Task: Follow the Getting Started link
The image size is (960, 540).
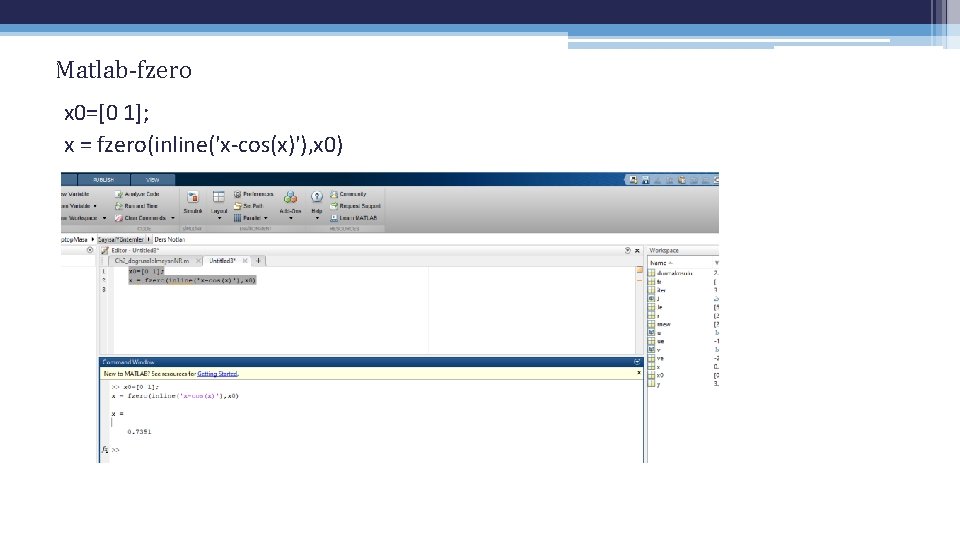Action: pos(217,373)
